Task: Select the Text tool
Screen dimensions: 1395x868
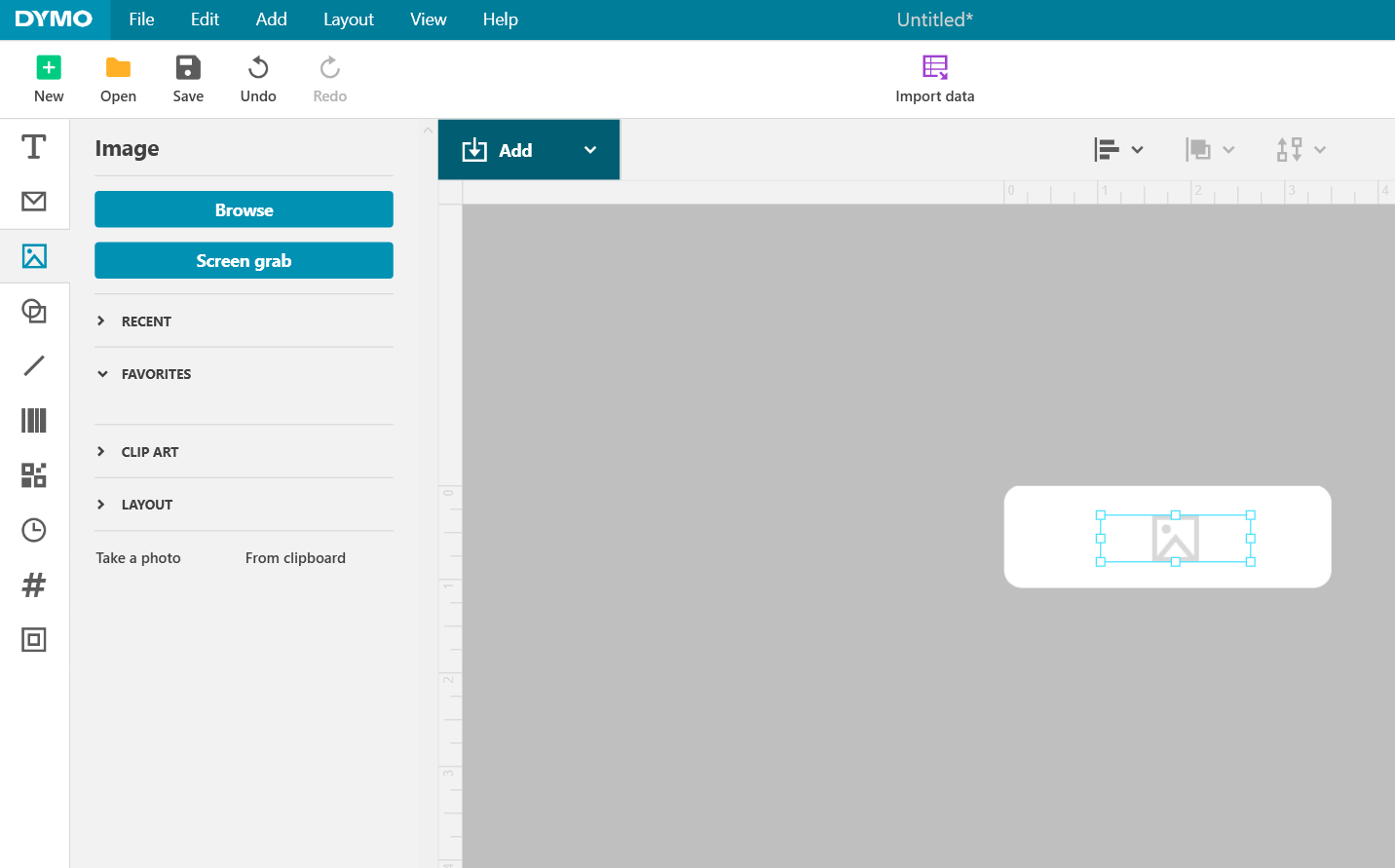Action: point(34,146)
